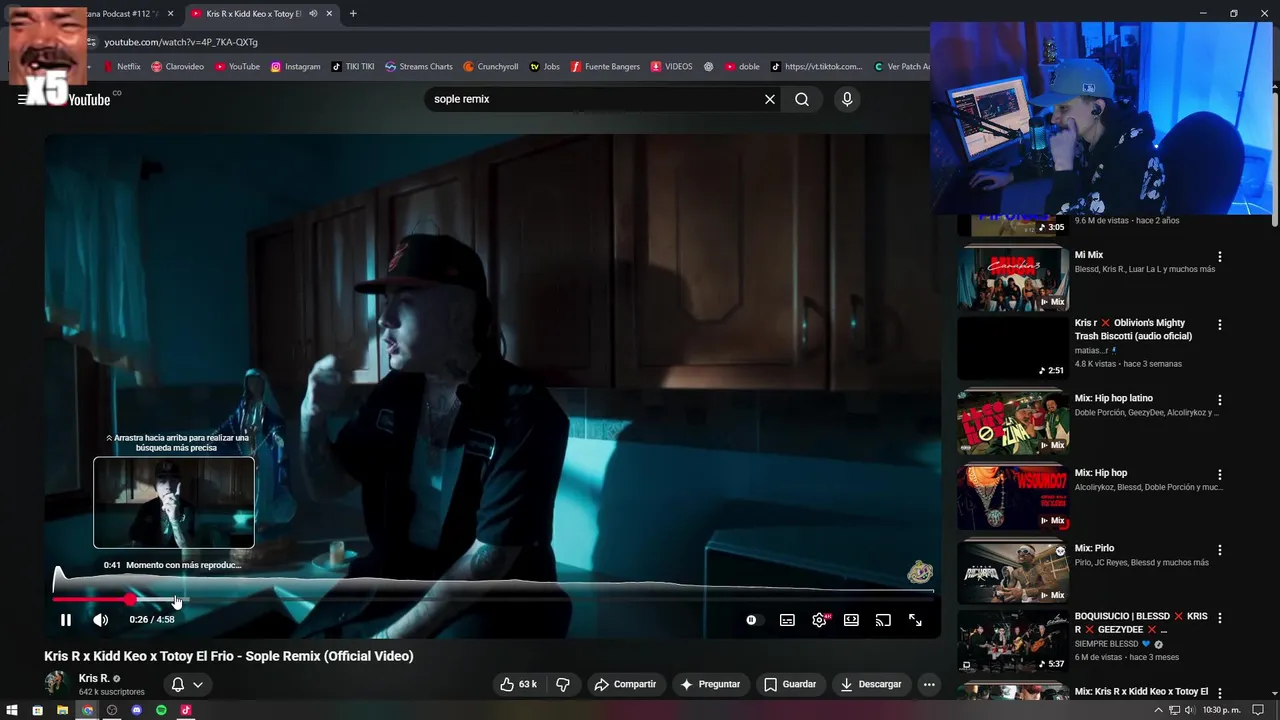Click the search magnifier button

[802, 99]
